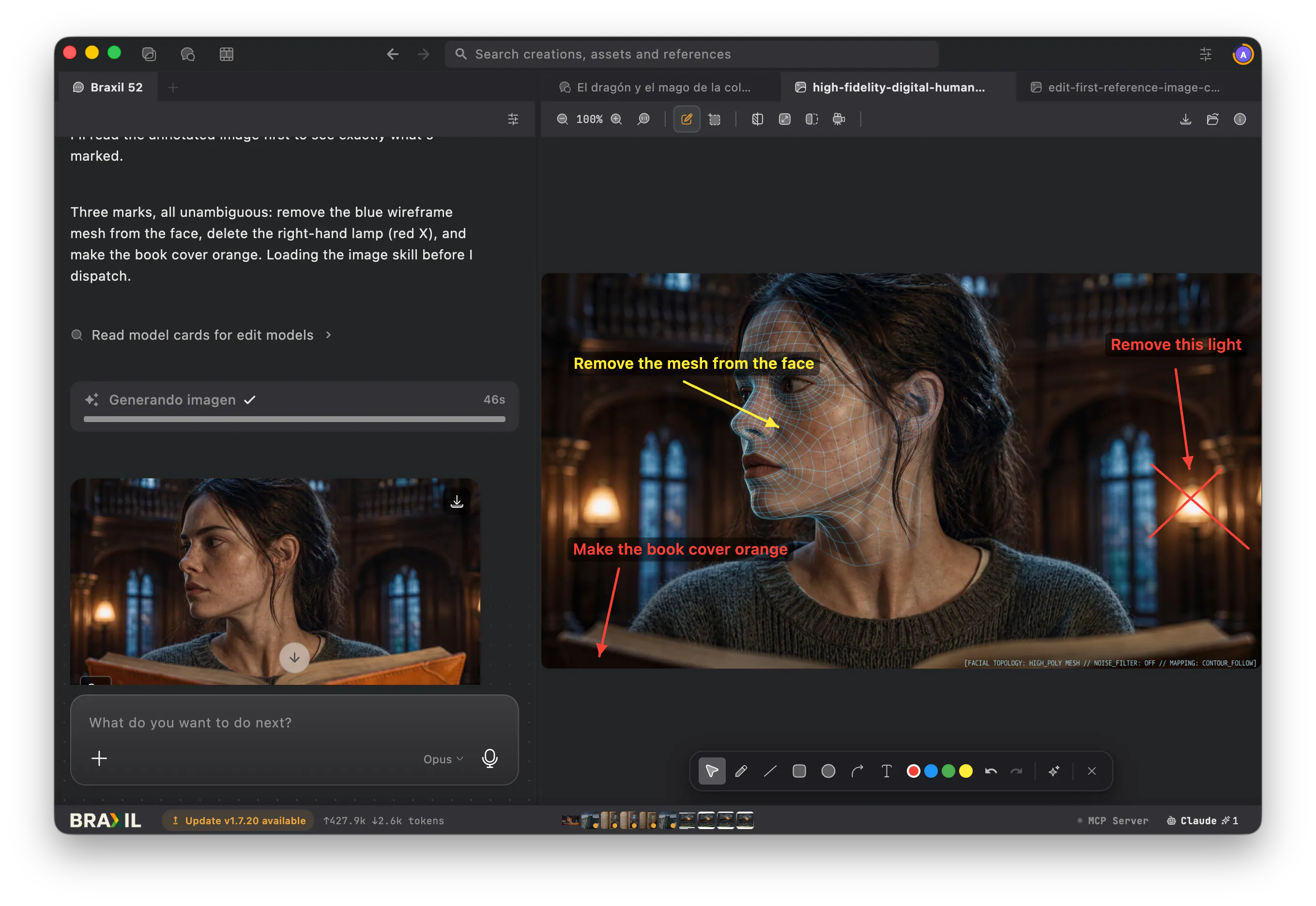
Task: Click the first layers icon in title bar
Action: [149, 54]
